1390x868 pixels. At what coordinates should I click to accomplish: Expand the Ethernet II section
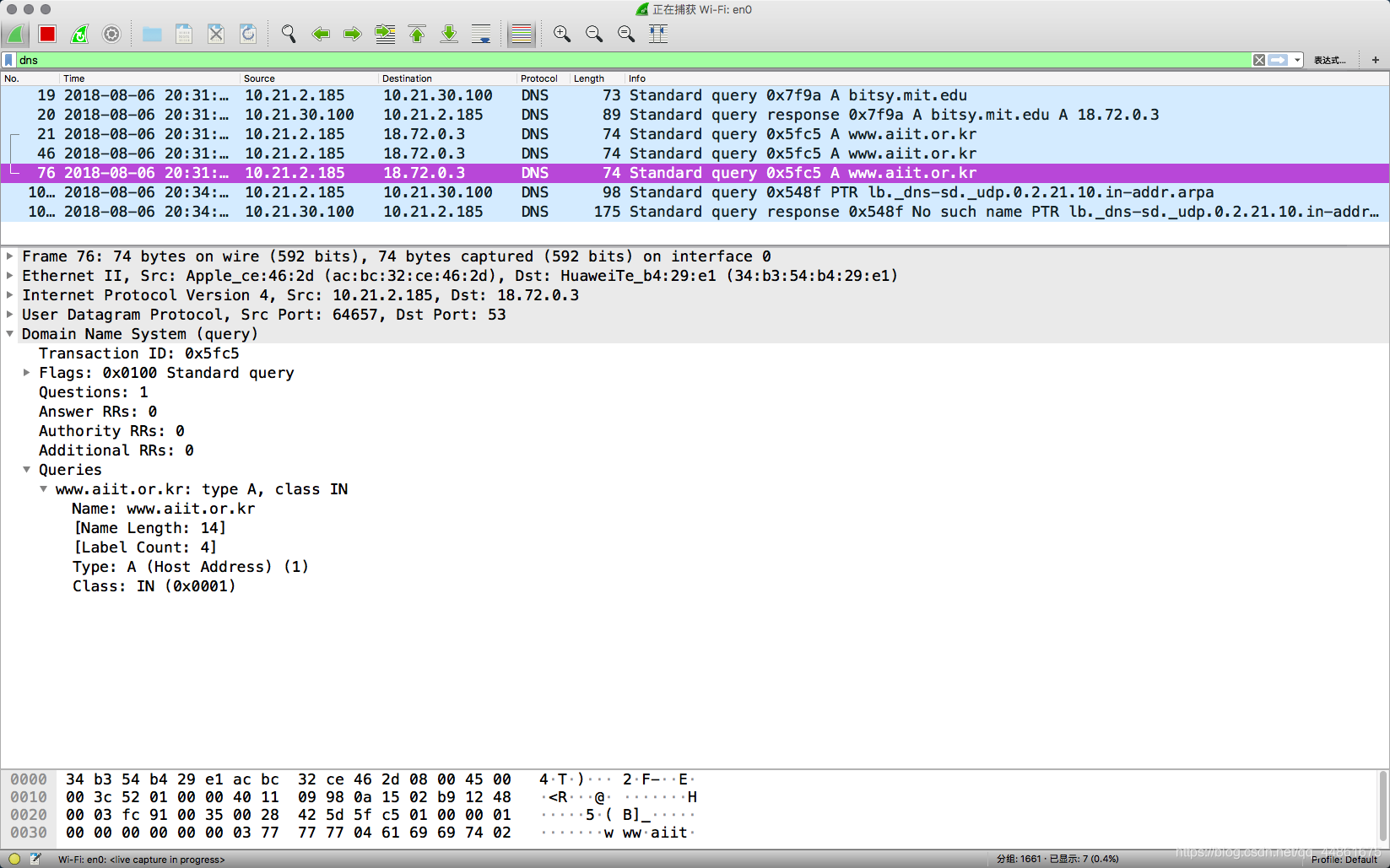click(10, 275)
